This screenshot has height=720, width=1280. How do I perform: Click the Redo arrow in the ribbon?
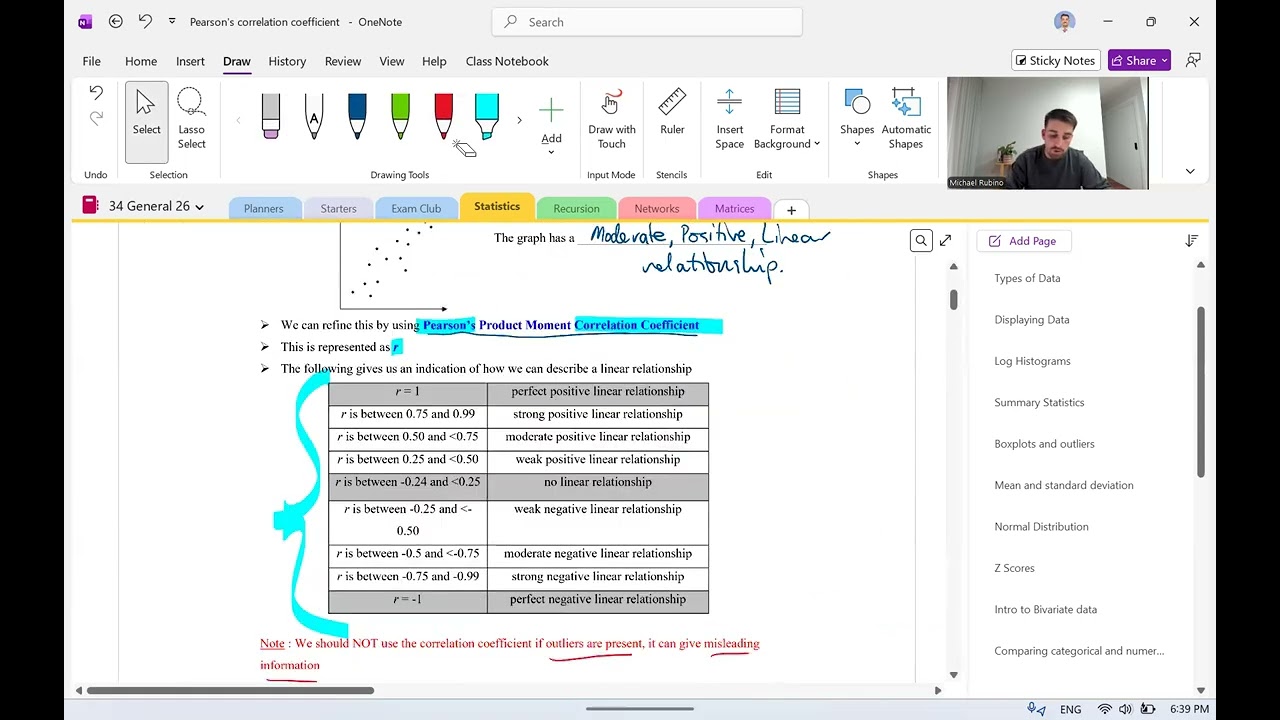tap(96, 118)
